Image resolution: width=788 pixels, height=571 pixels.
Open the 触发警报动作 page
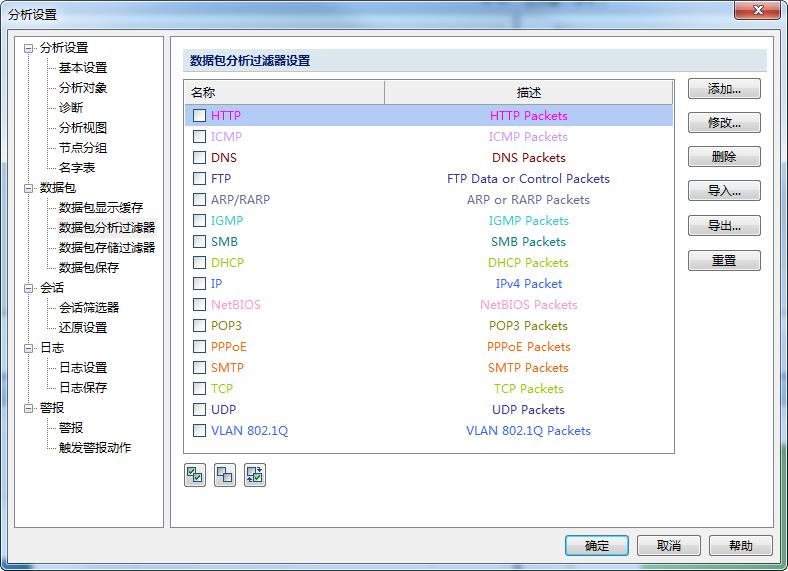pos(95,448)
